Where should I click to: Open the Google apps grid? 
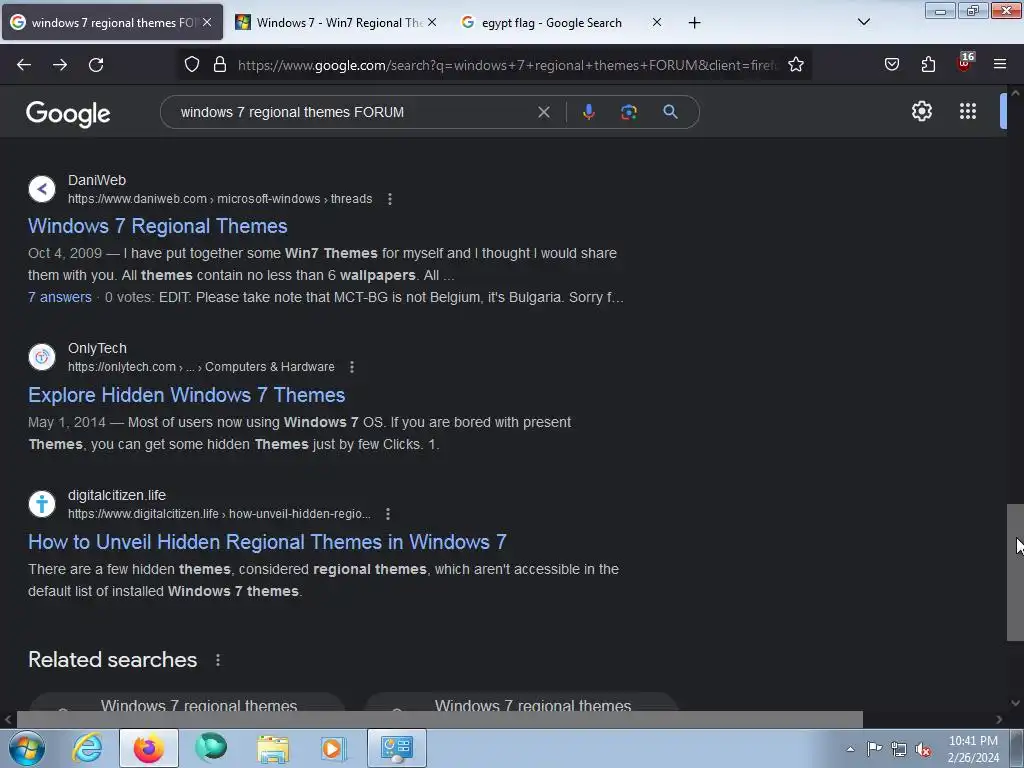[968, 111]
